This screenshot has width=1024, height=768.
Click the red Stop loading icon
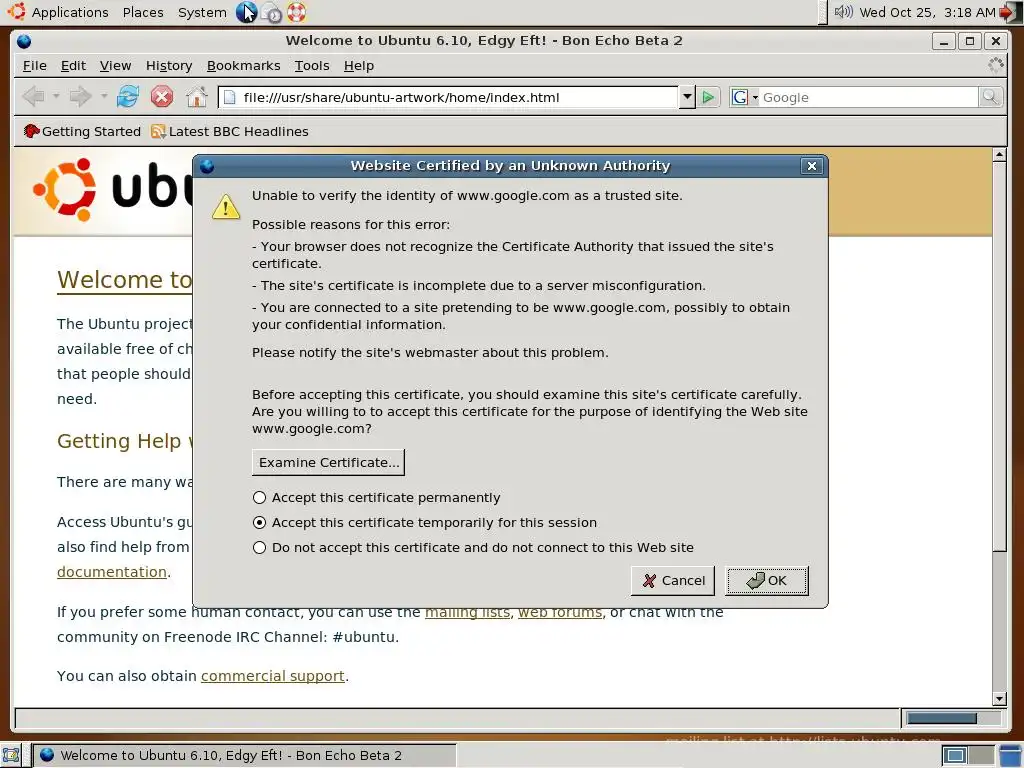click(x=162, y=97)
